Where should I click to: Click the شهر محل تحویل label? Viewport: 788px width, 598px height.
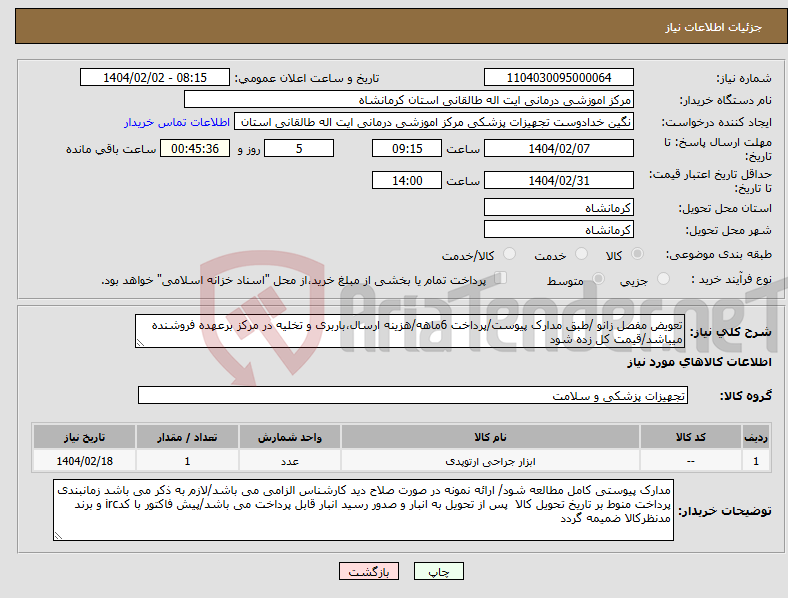pyautogui.click(x=729, y=230)
